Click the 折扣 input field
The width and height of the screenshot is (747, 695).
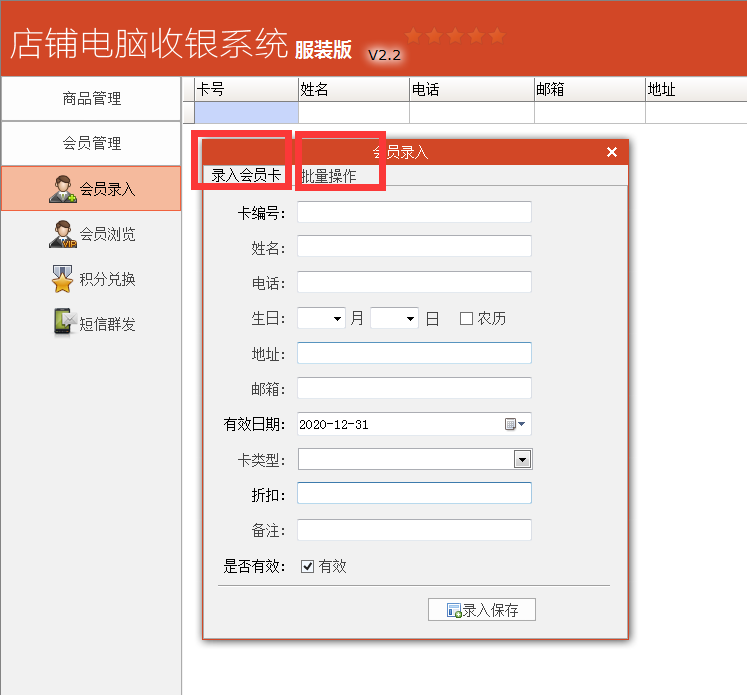coord(414,493)
